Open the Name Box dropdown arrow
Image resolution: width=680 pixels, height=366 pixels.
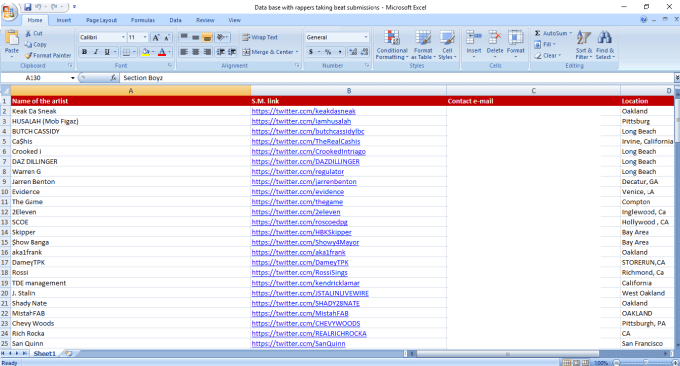72,78
